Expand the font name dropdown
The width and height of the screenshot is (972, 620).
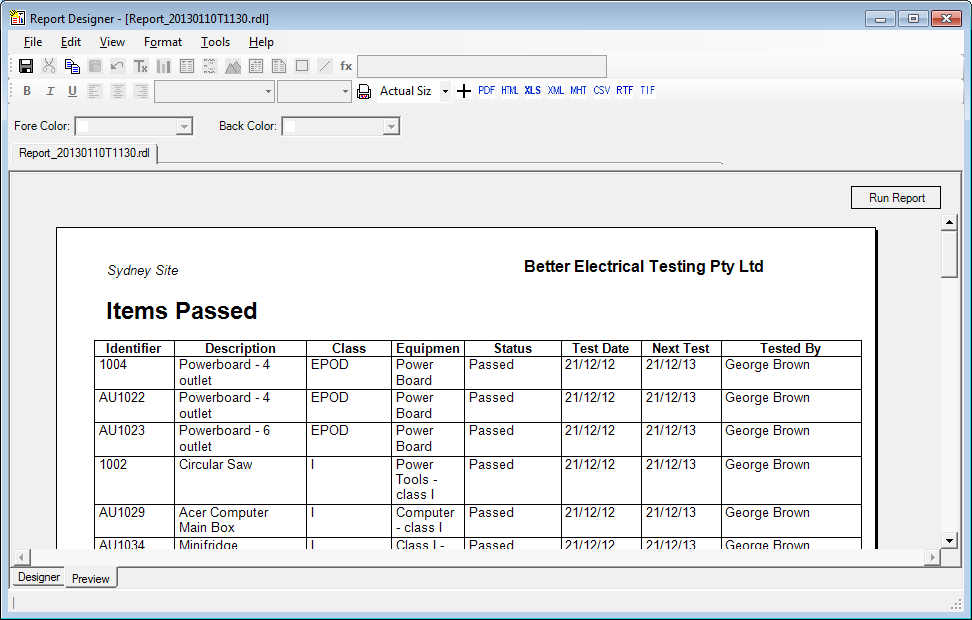click(x=268, y=91)
